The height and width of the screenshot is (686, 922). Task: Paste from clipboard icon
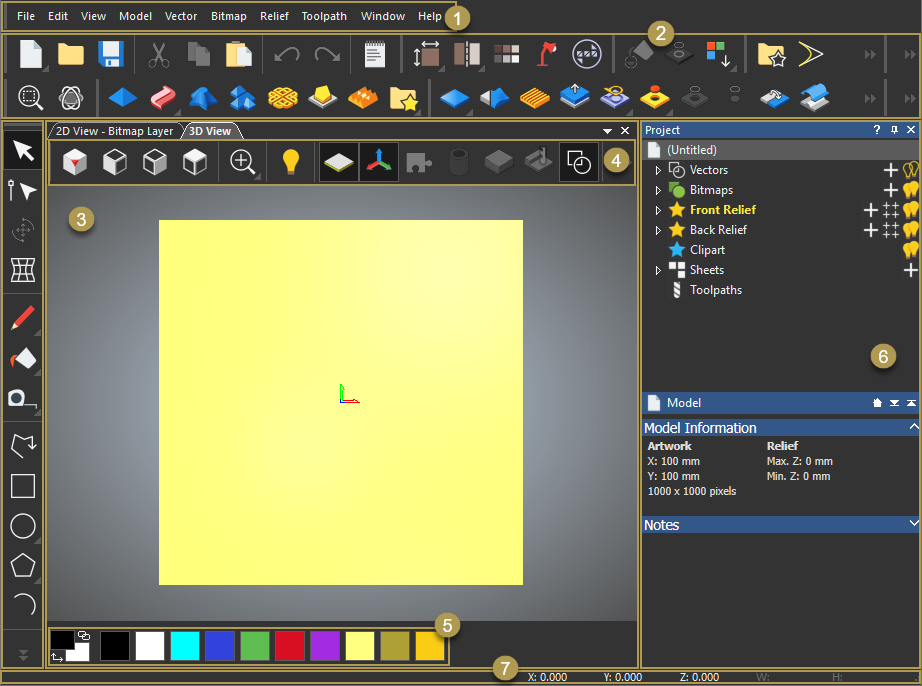(x=239, y=54)
